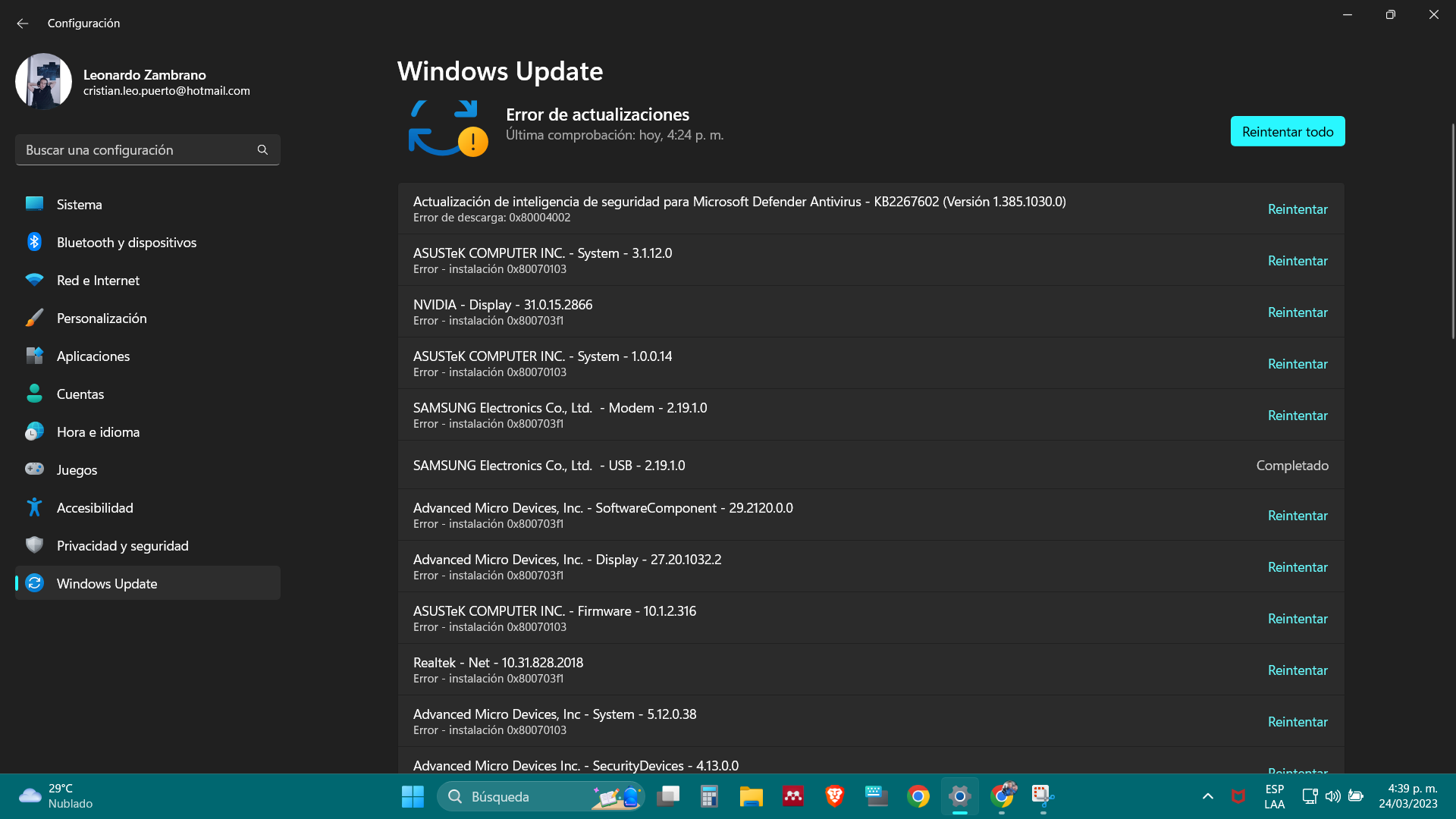
Task: Open Privacidad y seguridad settings
Action: (148, 546)
